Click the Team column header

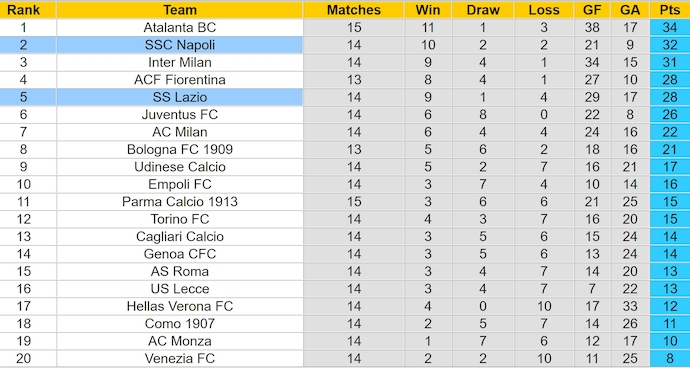(180, 10)
